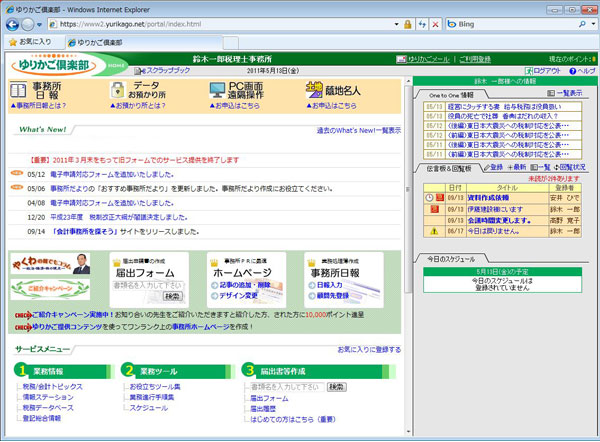Click the security lock icon
The height and width of the screenshot is (442, 600).
(408, 24)
